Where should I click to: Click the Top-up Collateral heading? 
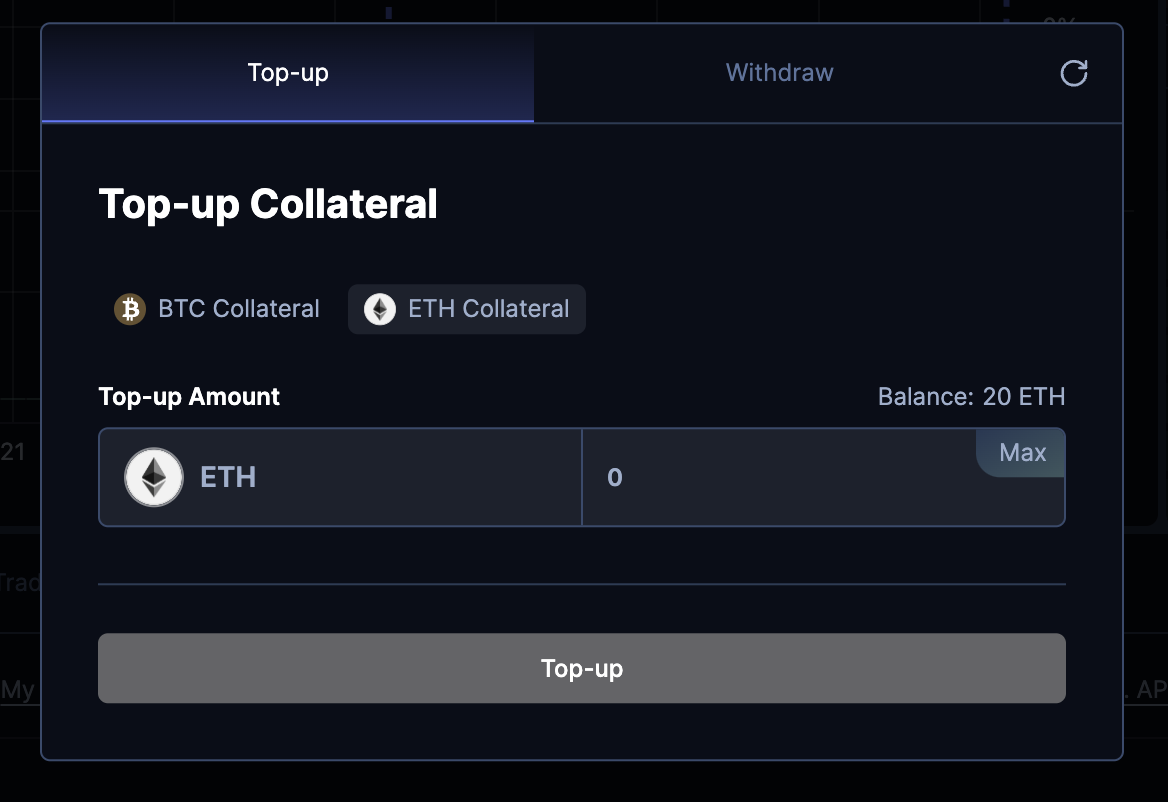[268, 204]
